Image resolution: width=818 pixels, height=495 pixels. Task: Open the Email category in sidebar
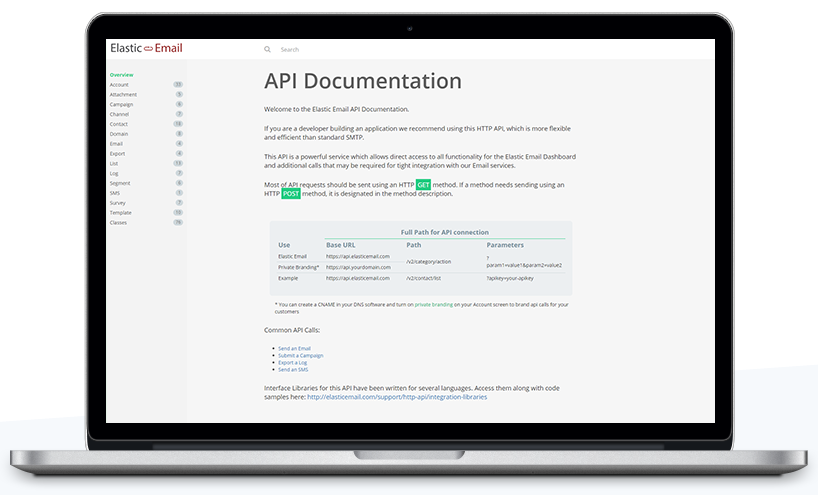pos(116,144)
